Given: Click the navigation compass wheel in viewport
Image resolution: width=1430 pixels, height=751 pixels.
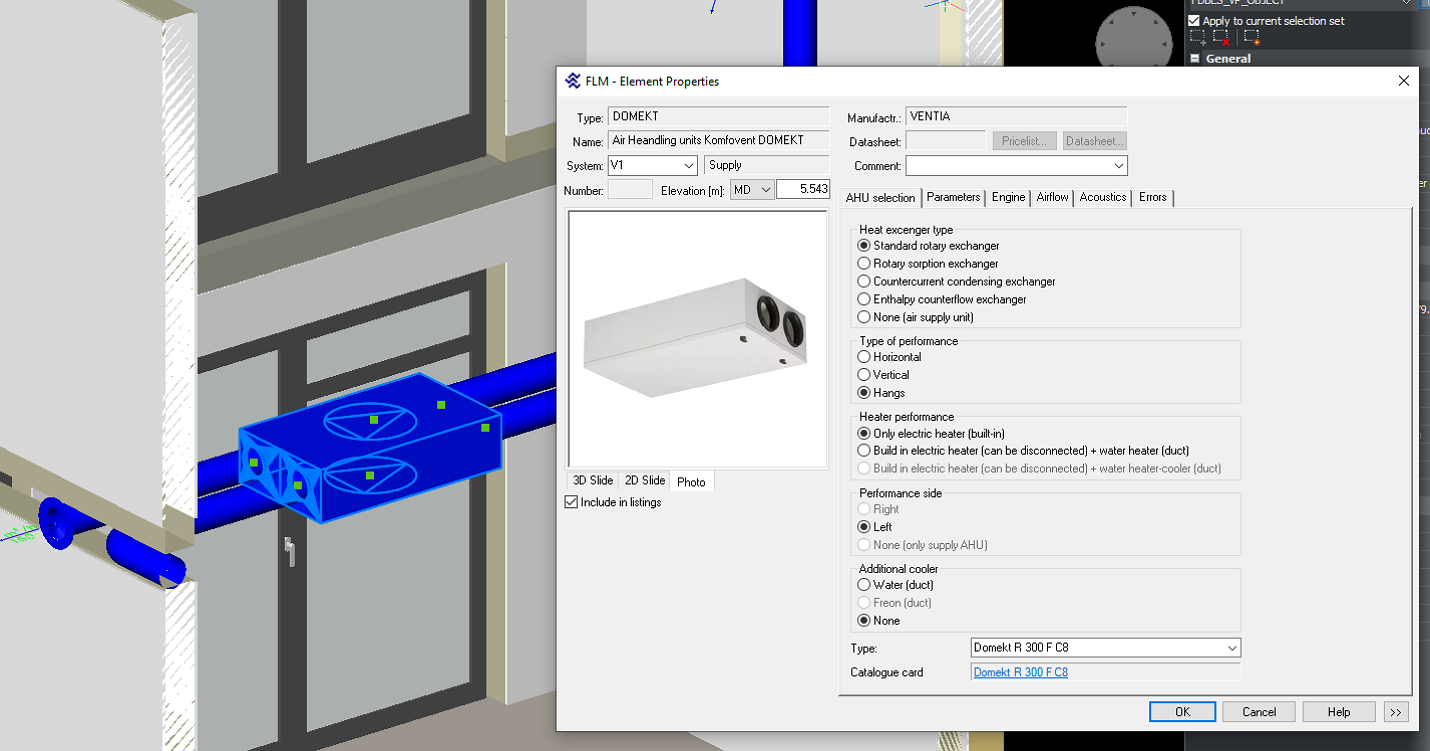Looking at the screenshot, I should (x=1133, y=42).
